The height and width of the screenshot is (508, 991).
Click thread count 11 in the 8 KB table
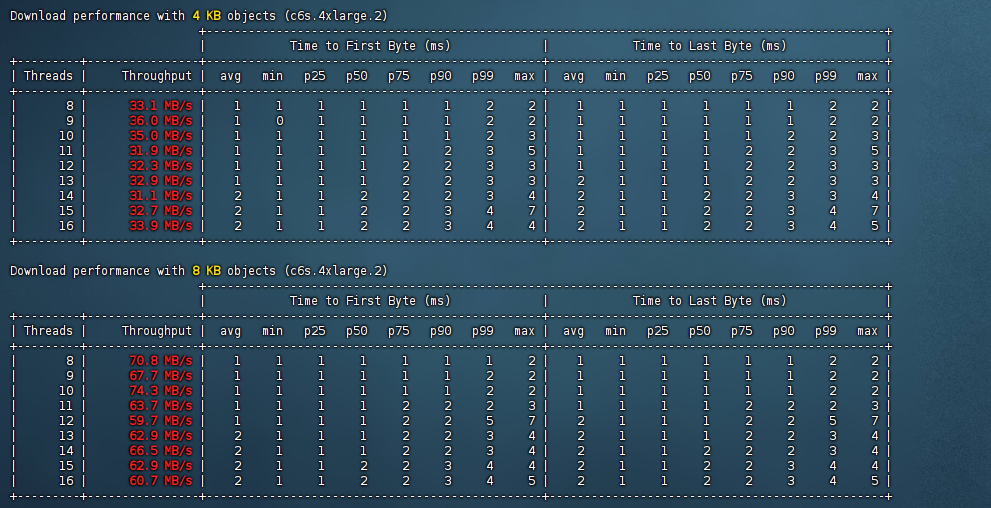coord(66,406)
